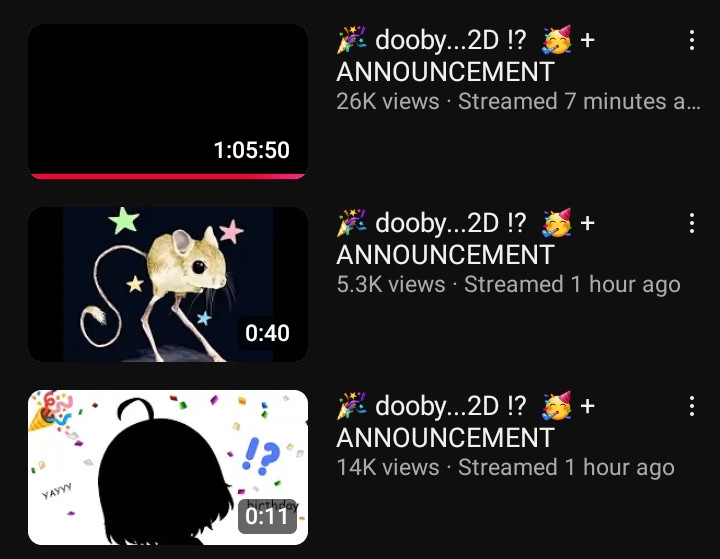Click partying face emoji in second title
Image resolution: width=720 pixels, height=559 pixels.
pyautogui.click(x=557, y=223)
